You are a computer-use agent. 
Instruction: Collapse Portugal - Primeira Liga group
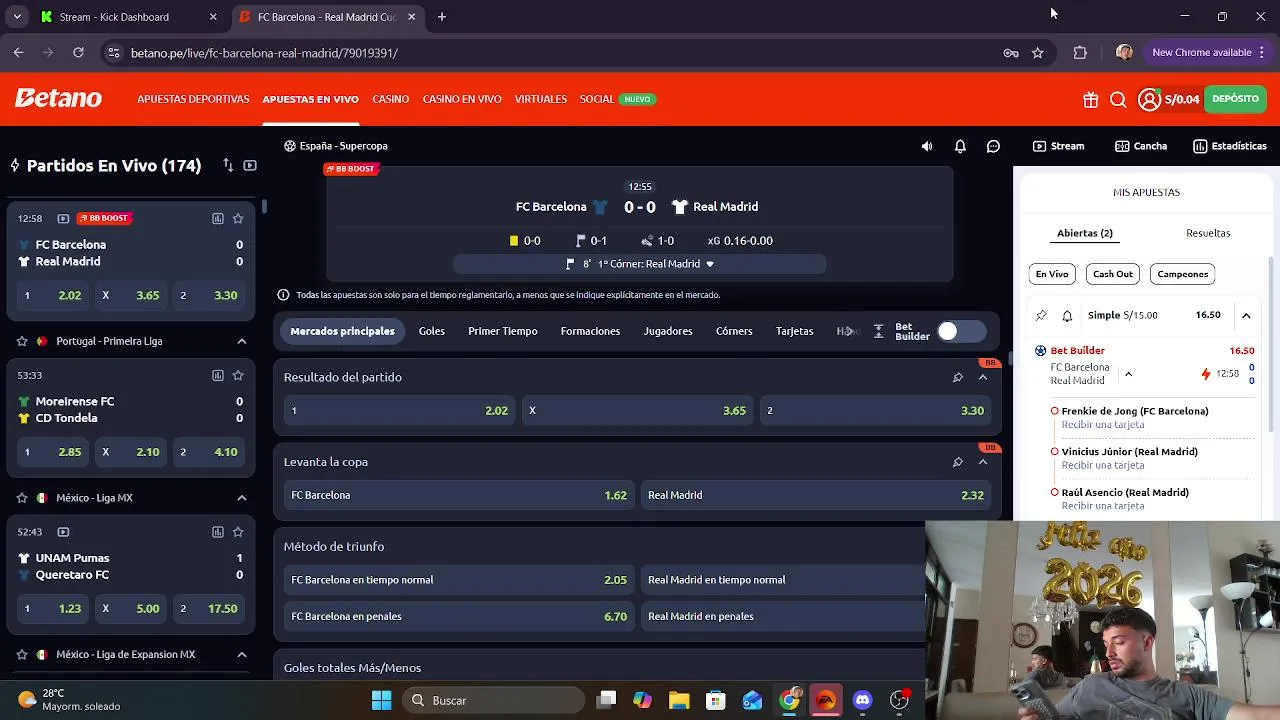(x=242, y=341)
